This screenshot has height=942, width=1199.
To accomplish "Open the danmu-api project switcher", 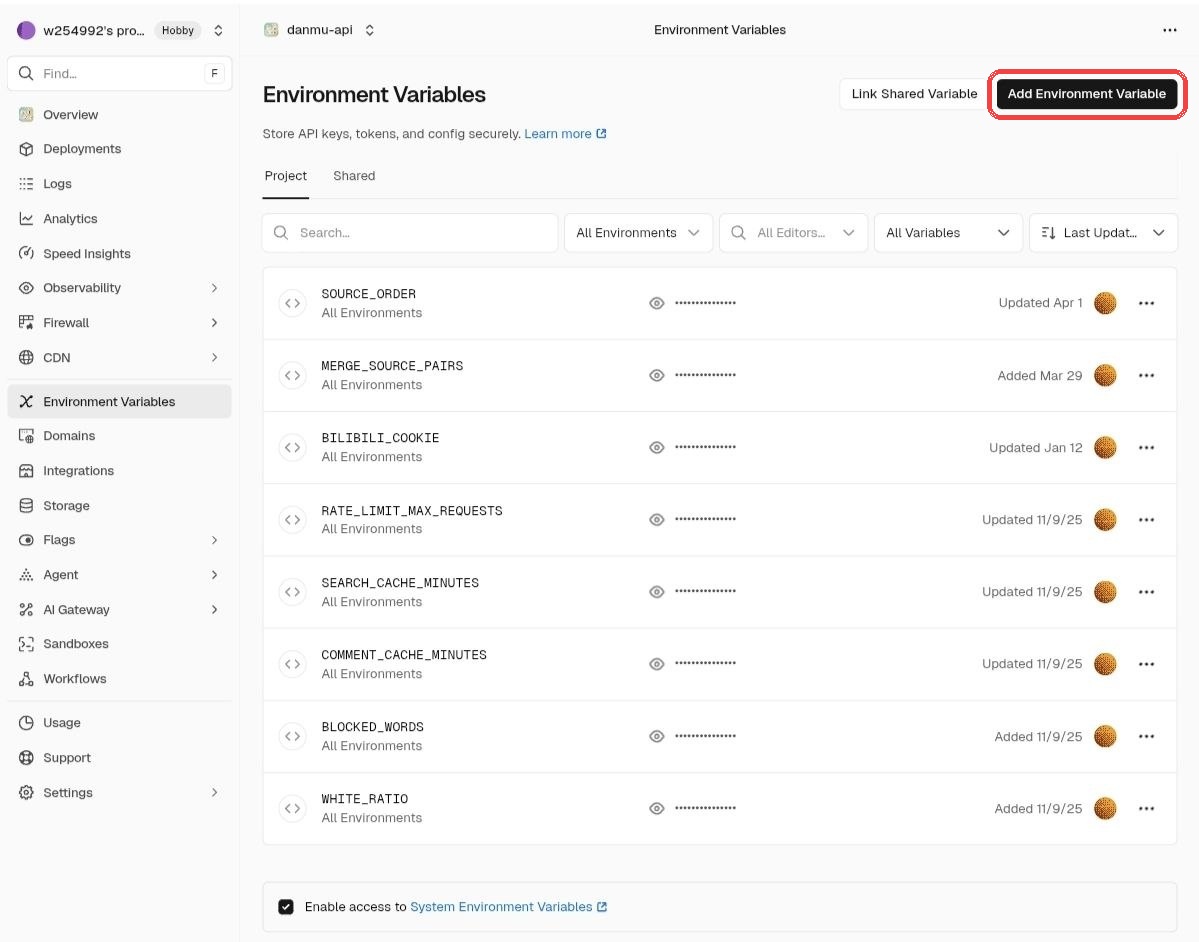I will point(369,30).
